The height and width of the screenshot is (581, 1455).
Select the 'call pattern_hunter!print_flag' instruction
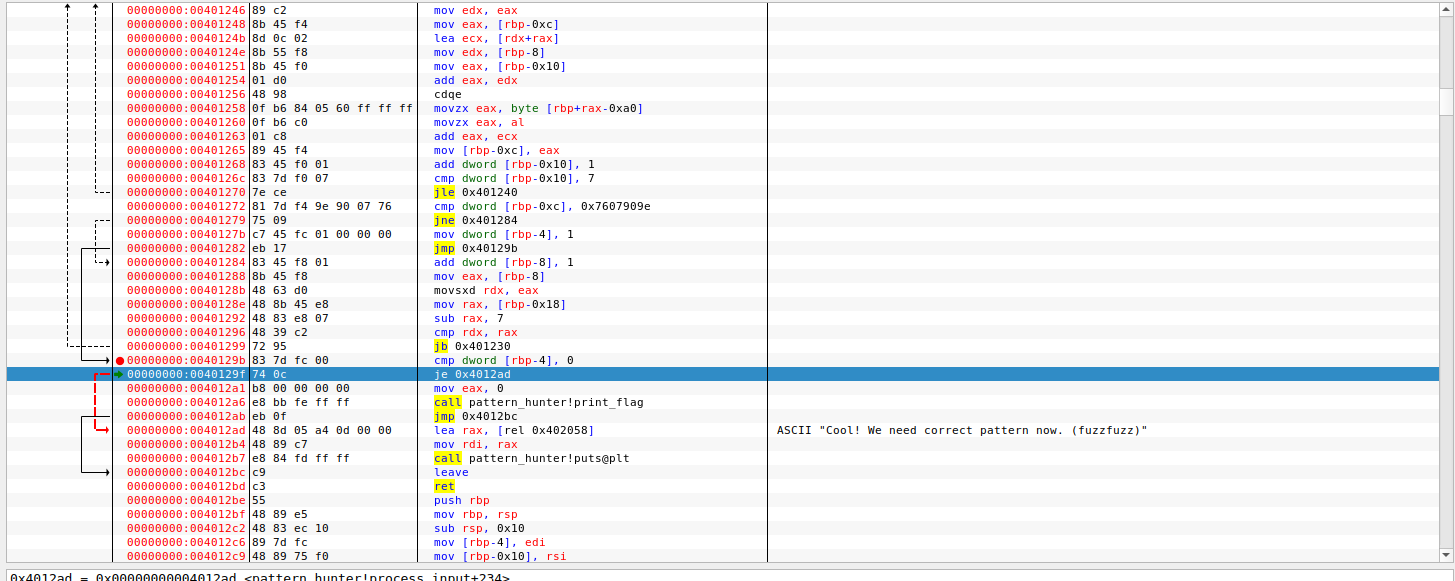coord(538,402)
